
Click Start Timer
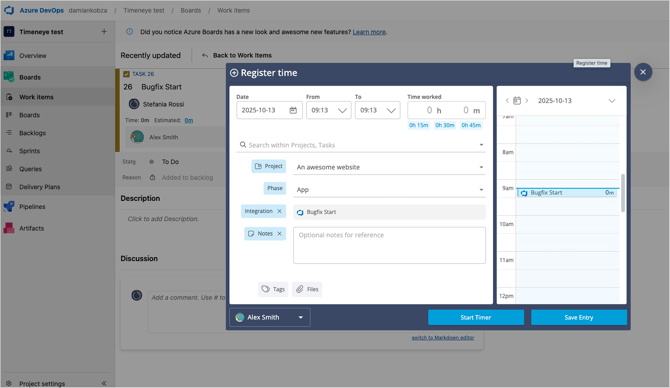point(476,317)
